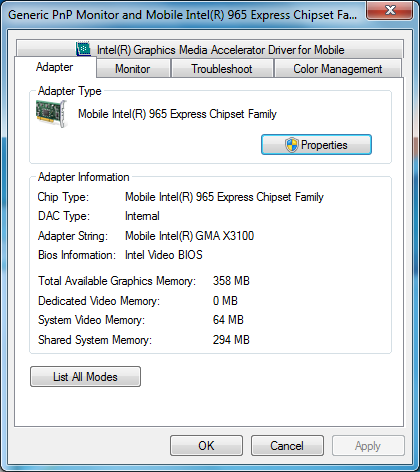The width and height of the screenshot is (420, 472).
Task: Click the List All Modes button
Action: (85, 377)
